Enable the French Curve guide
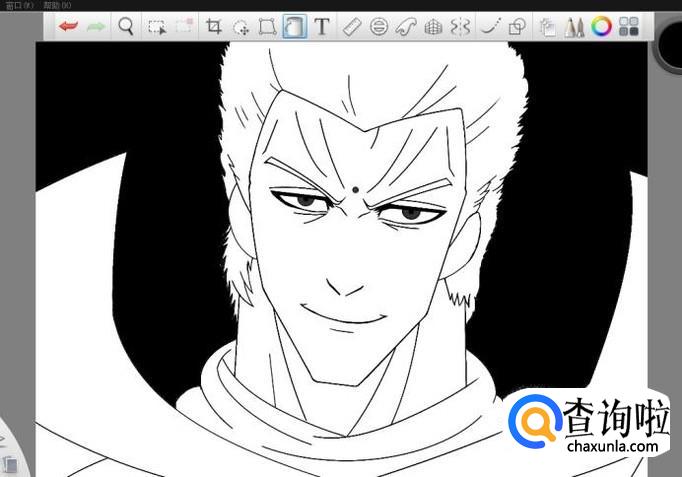Screen dimensions: 682x477 tap(406, 27)
